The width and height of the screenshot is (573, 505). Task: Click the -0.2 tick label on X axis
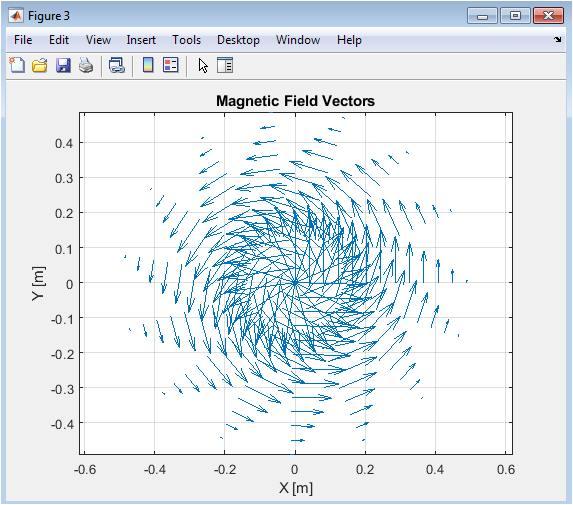coord(225,469)
